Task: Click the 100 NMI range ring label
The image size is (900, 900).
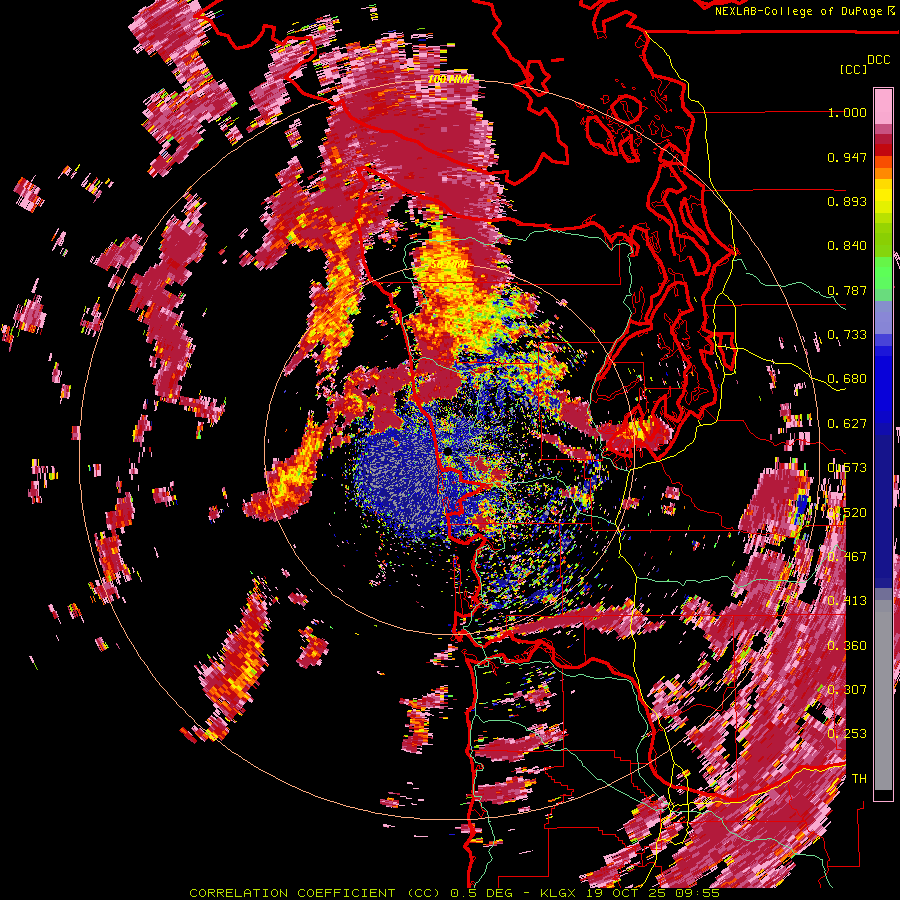Action: pyautogui.click(x=449, y=79)
